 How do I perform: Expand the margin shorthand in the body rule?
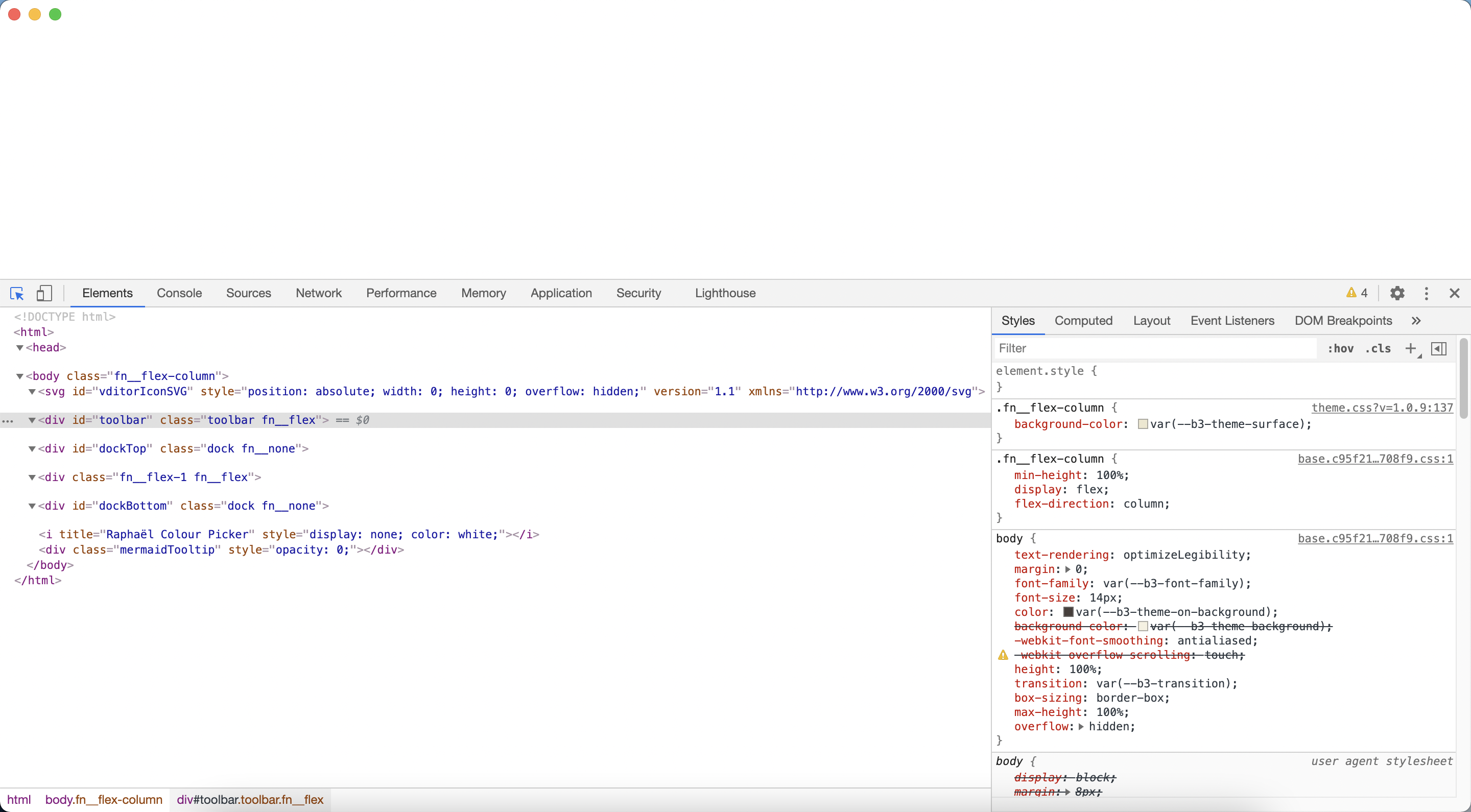[x=1067, y=569]
